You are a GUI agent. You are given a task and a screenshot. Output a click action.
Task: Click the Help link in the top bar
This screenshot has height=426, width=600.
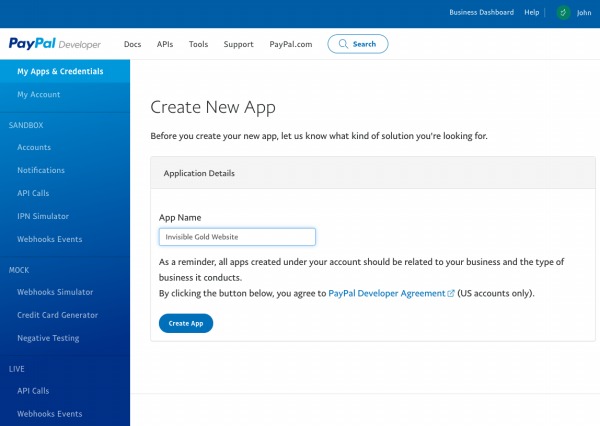coord(532,13)
